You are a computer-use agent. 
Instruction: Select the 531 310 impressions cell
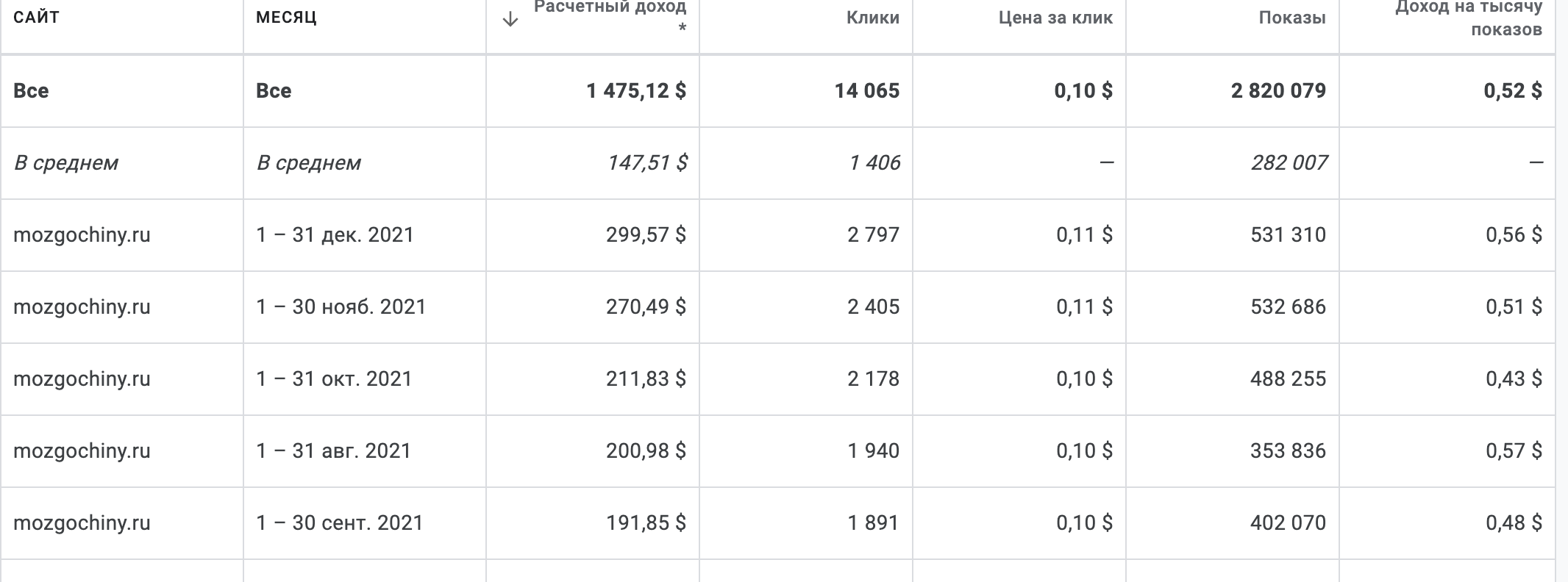click(x=1288, y=235)
